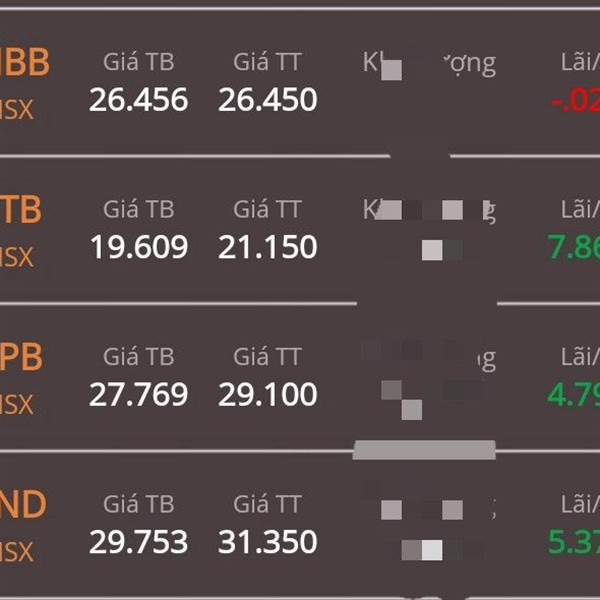Viewport: 600px width, 600px height.
Task: Tap the HSX exchange label under MBB
Action: coord(17,109)
